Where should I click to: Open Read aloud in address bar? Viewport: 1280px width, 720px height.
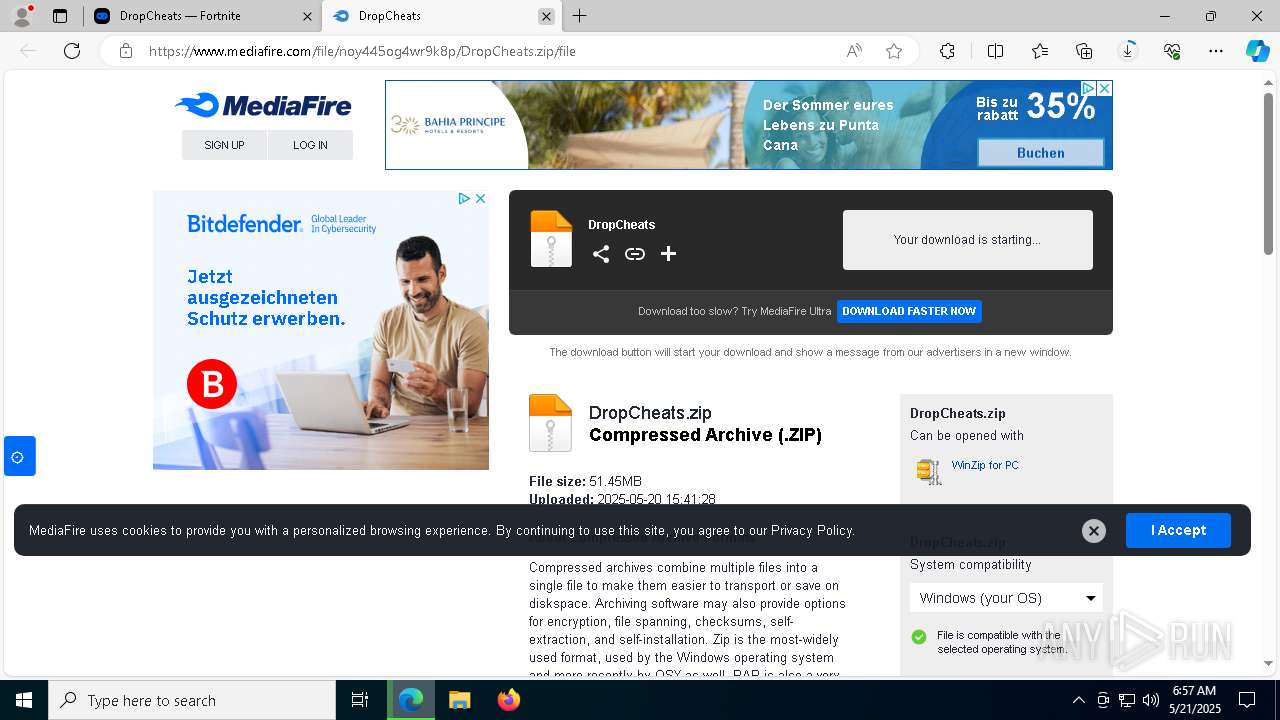click(x=854, y=51)
